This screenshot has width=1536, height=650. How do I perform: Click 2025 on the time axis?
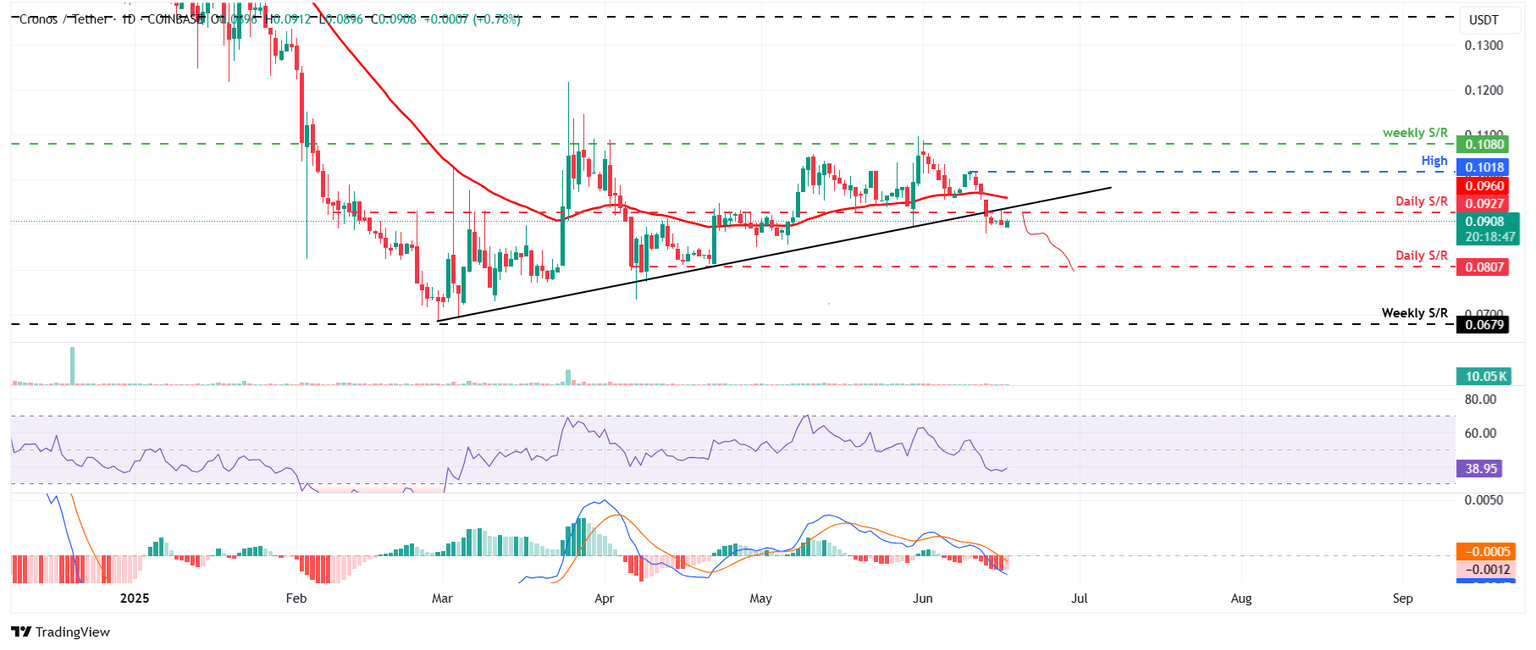(x=133, y=598)
